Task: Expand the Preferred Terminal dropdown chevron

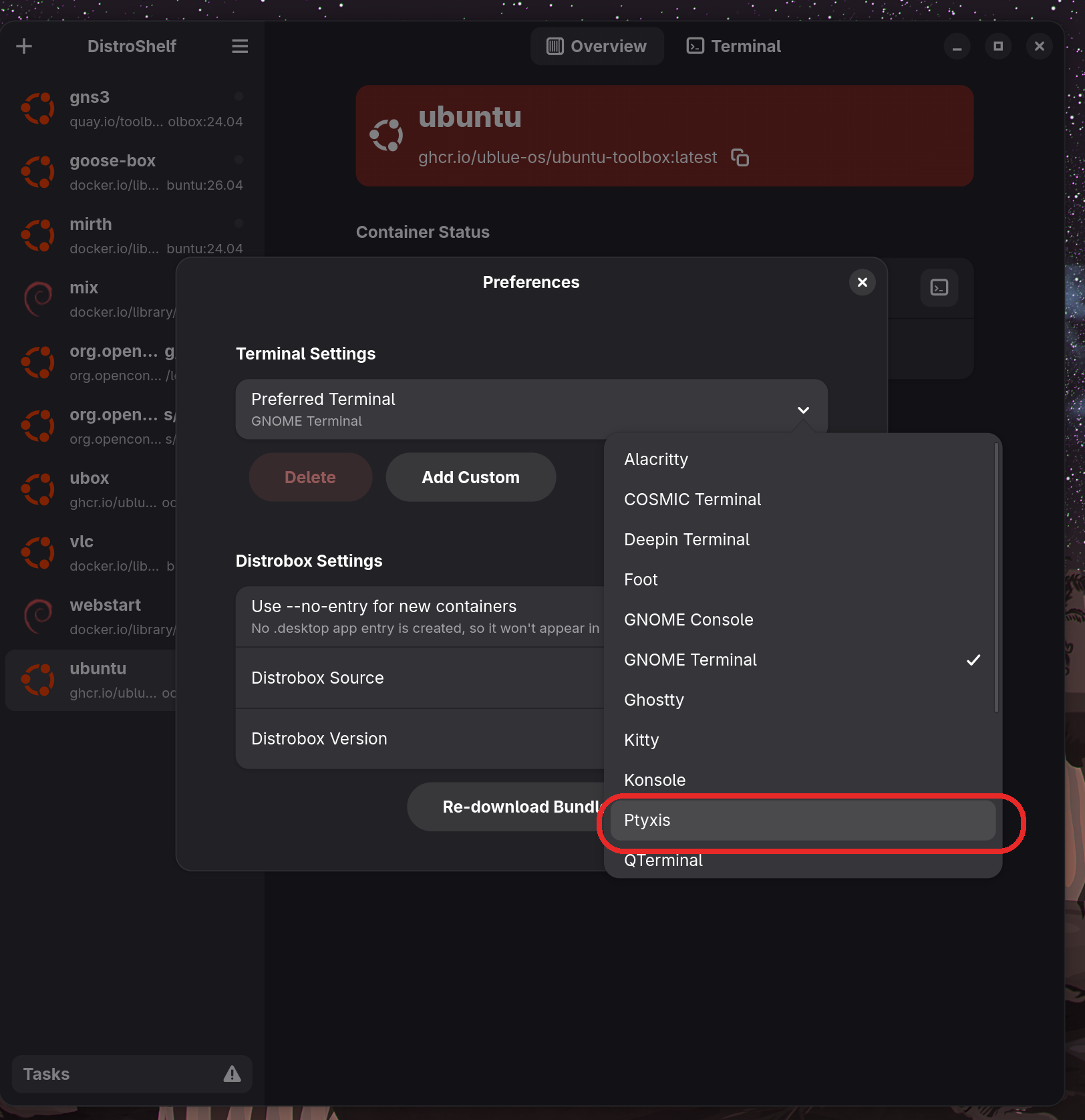Action: (803, 410)
